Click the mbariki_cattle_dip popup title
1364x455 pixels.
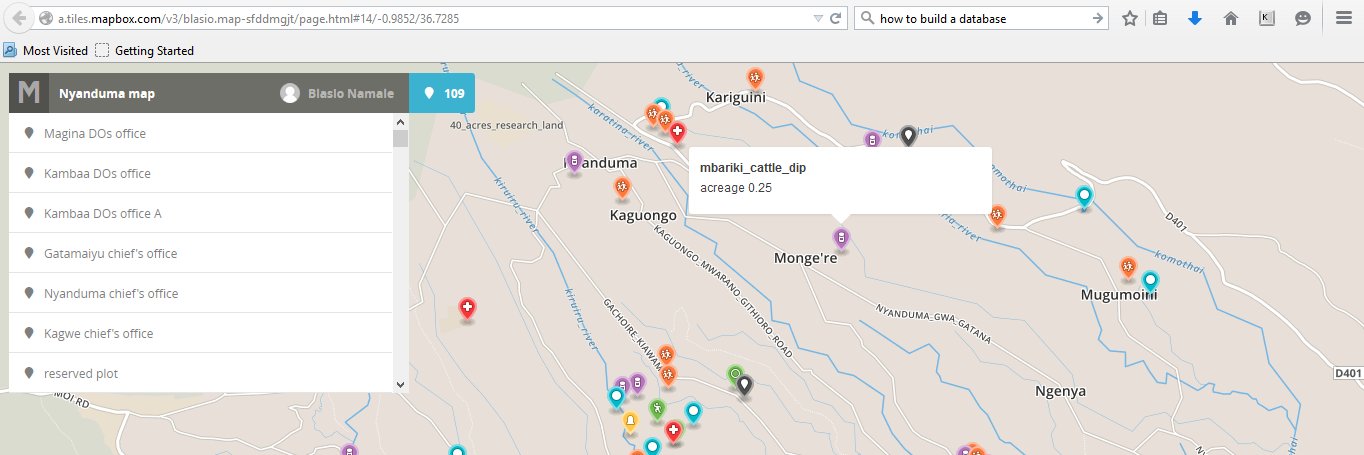click(x=753, y=168)
